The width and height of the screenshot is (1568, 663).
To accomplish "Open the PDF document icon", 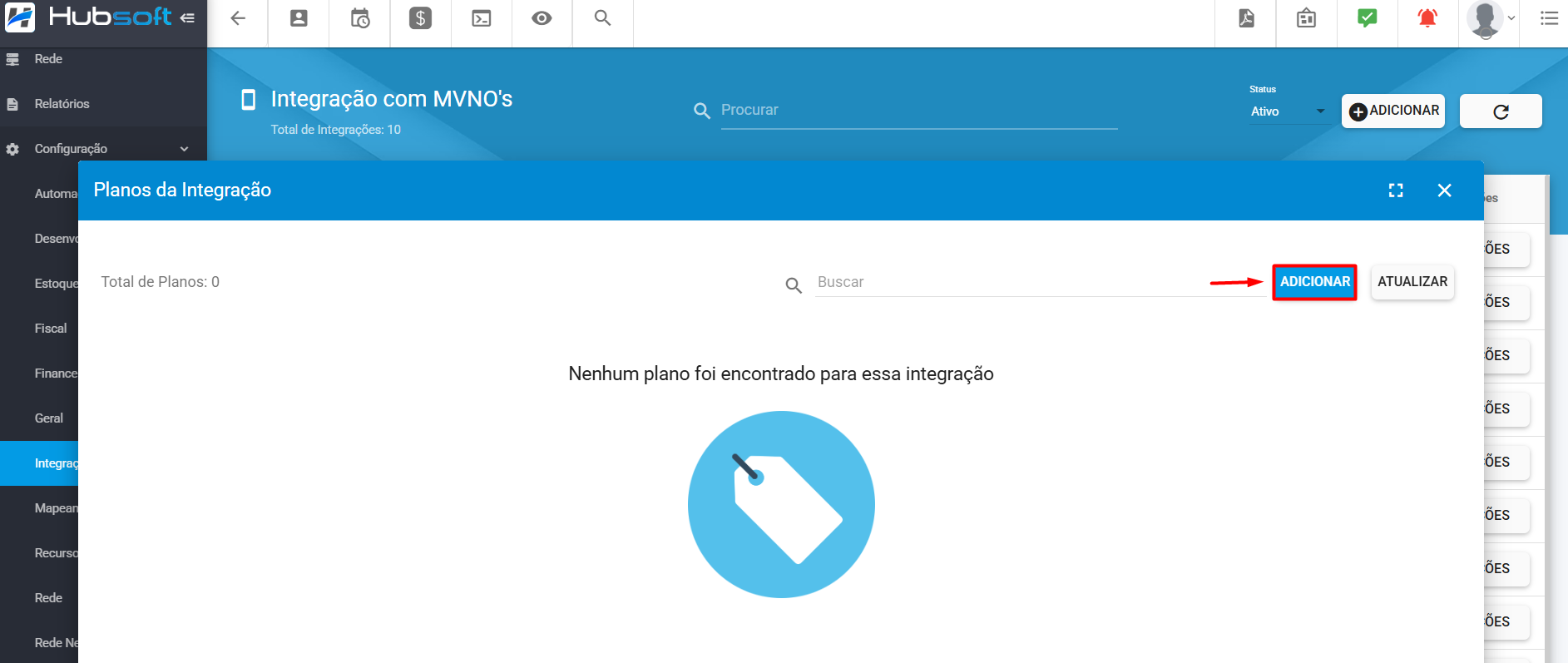I will tap(1246, 18).
